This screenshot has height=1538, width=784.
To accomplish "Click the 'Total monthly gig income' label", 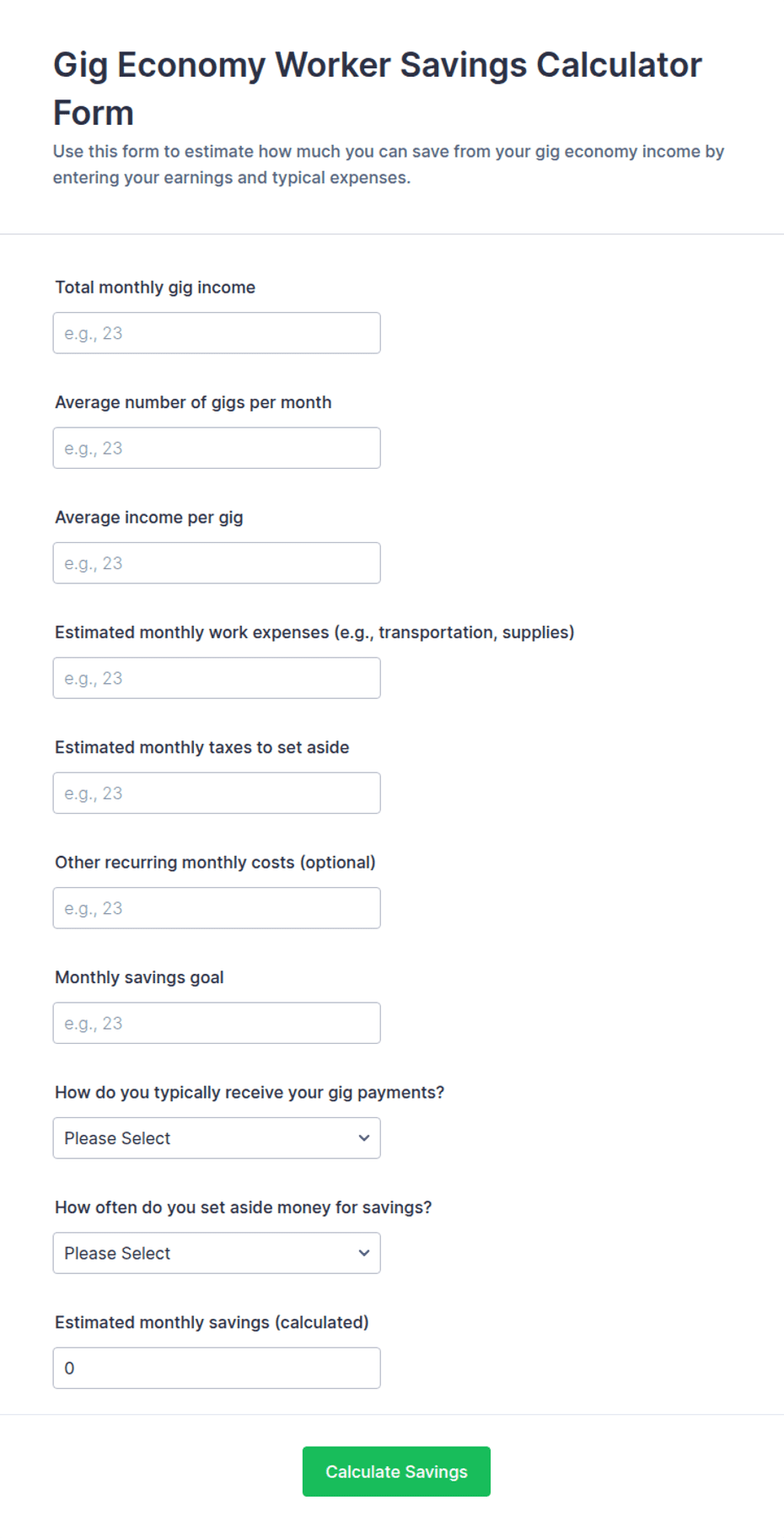I will coord(155,288).
